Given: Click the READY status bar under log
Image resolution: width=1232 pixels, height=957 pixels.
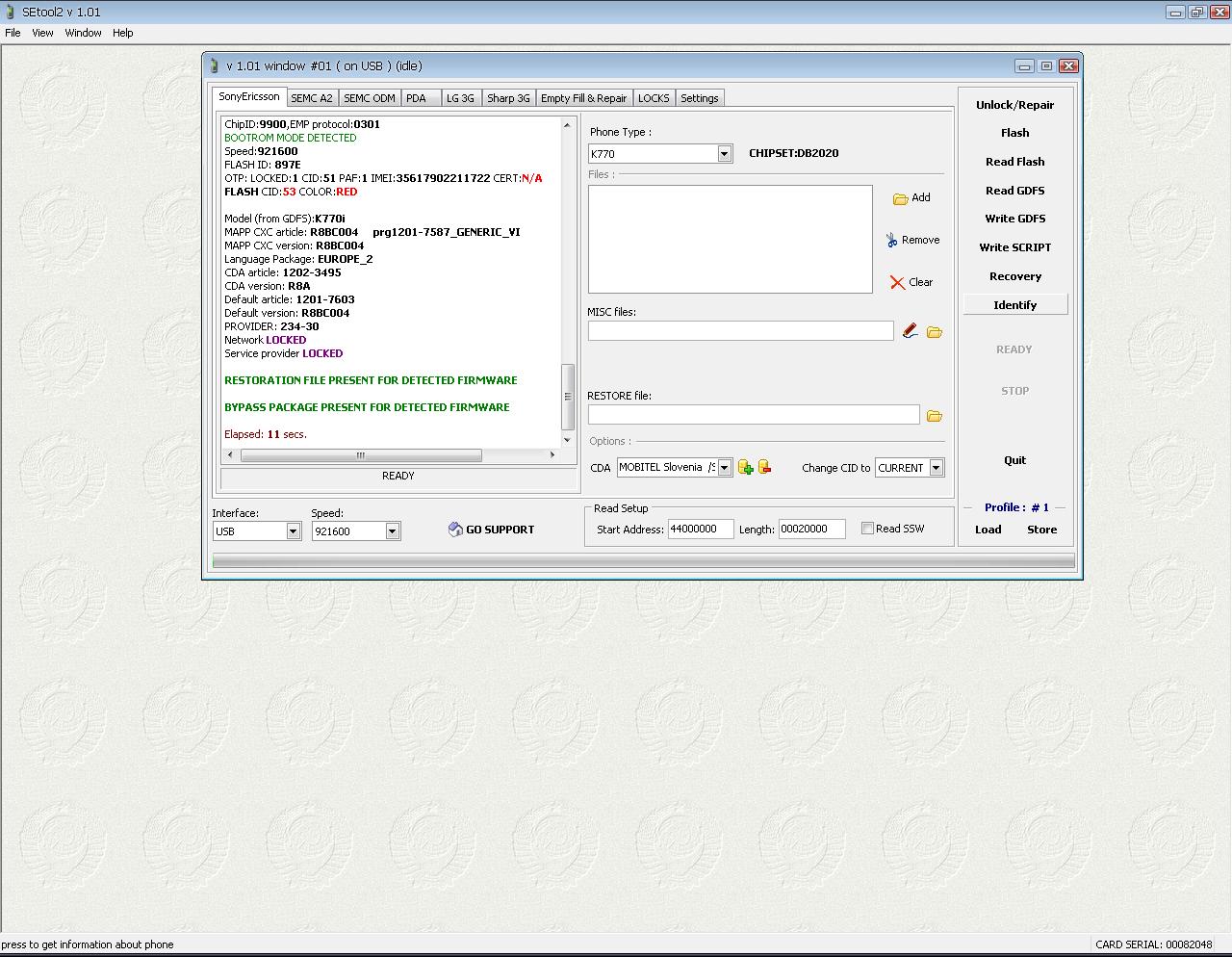Looking at the screenshot, I should [398, 477].
